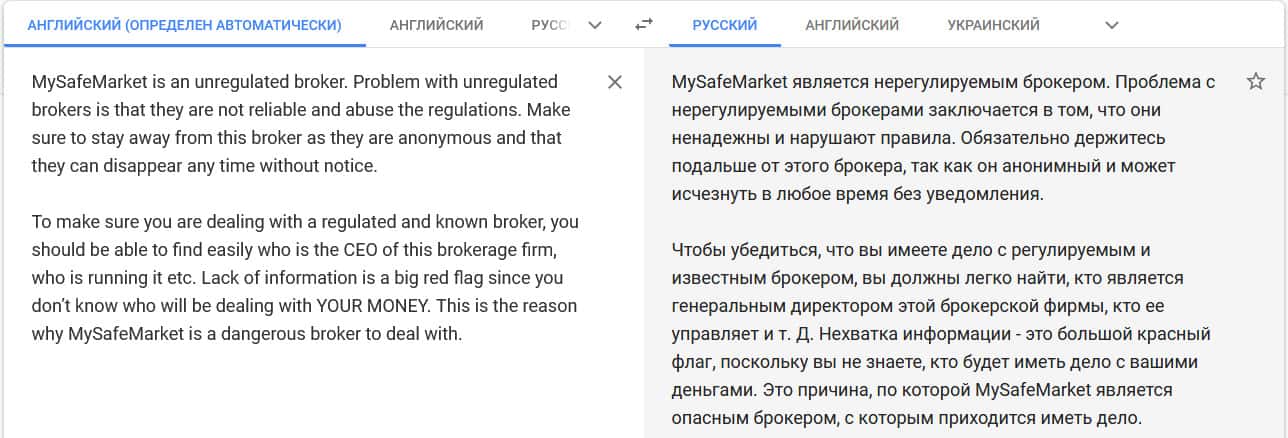Swap source and target languages
The image size is (1288, 438).
point(644,25)
